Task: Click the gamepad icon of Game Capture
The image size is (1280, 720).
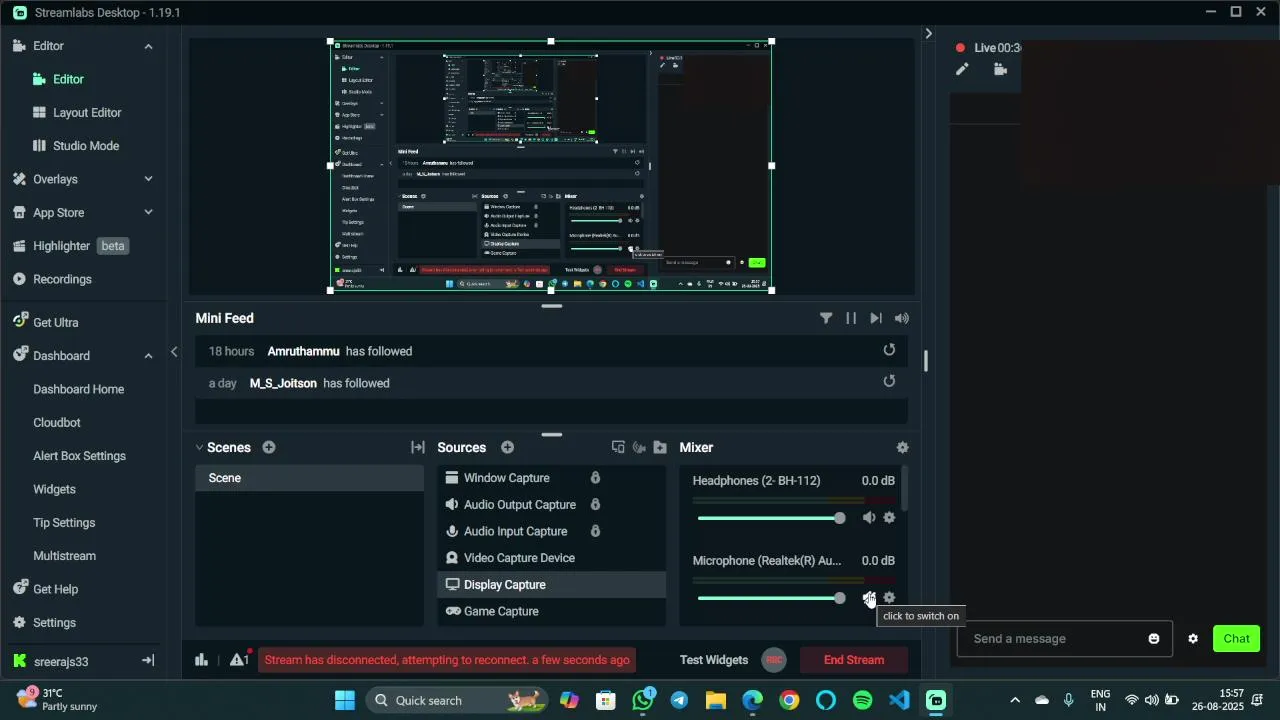Action: [x=452, y=611]
